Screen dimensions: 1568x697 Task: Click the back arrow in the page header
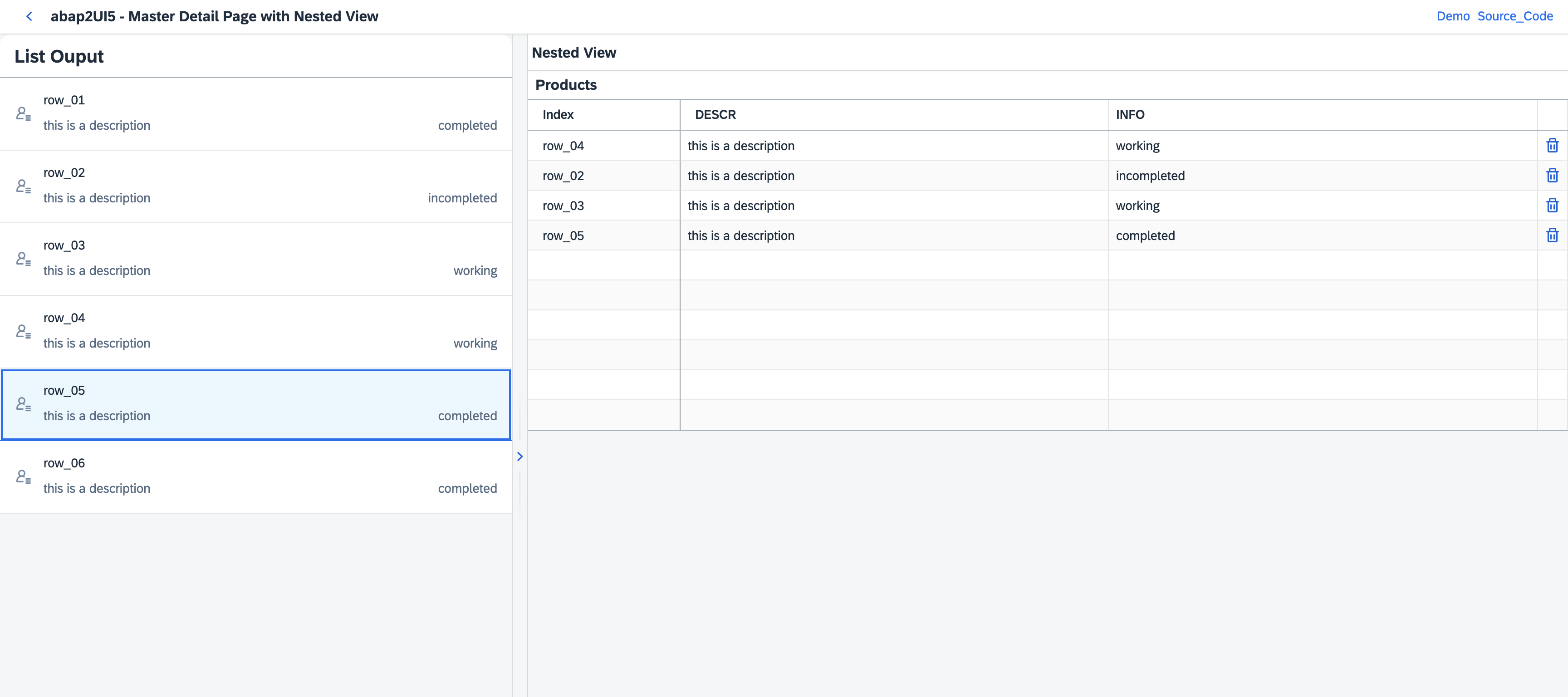pyautogui.click(x=29, y=16)
